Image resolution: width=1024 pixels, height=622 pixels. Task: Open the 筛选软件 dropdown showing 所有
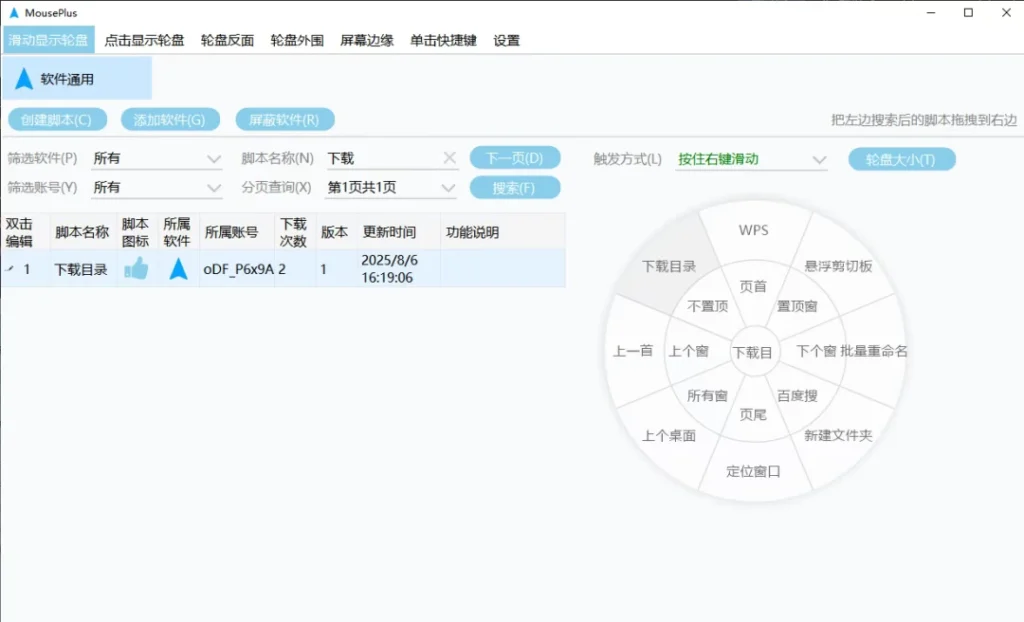[157, 157]
